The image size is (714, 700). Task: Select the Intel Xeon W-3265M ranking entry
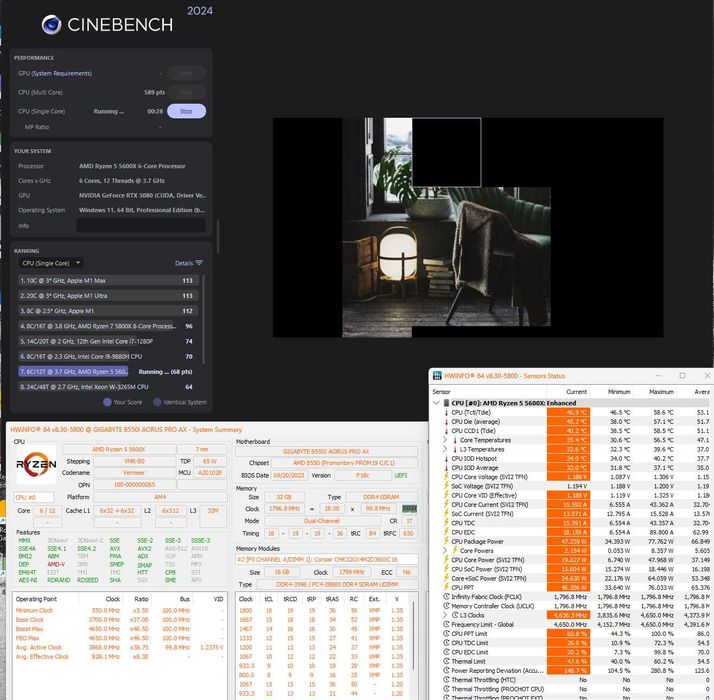point(108,387)
